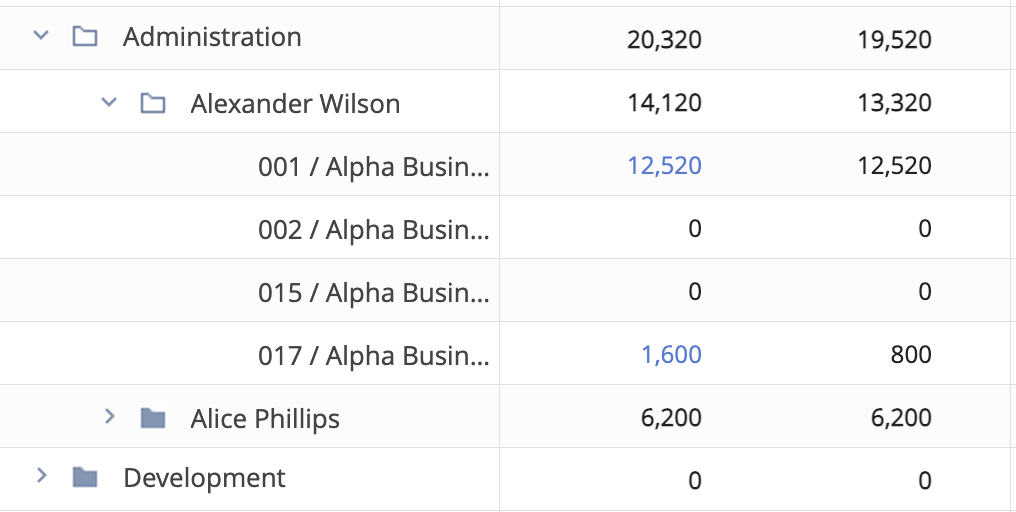Click the Administration label
1016x512 pixels.
(x=212, y=37)
